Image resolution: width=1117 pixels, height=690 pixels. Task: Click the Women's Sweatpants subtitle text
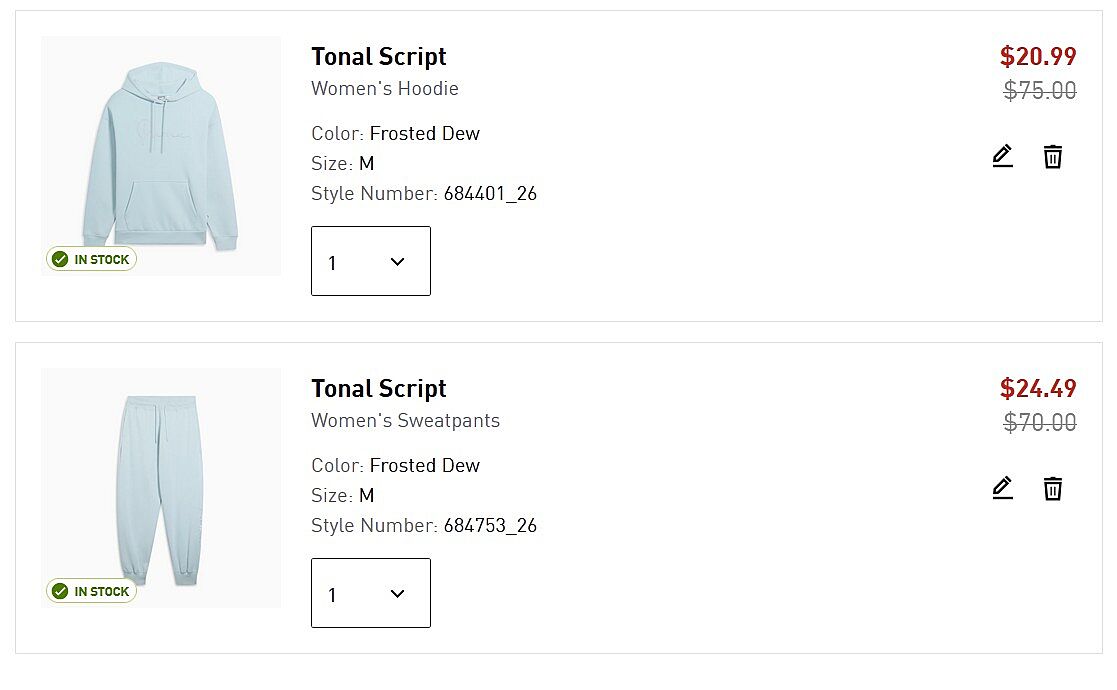[405, 421]
